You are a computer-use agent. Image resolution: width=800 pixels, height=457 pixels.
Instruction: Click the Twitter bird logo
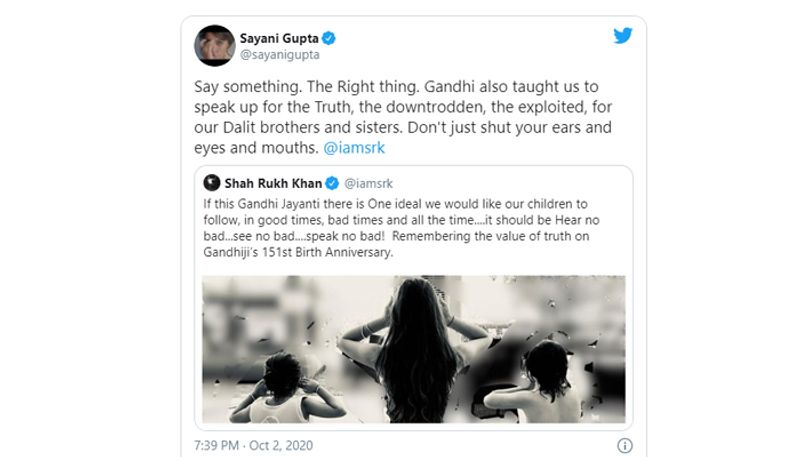[x=622, y=36]
